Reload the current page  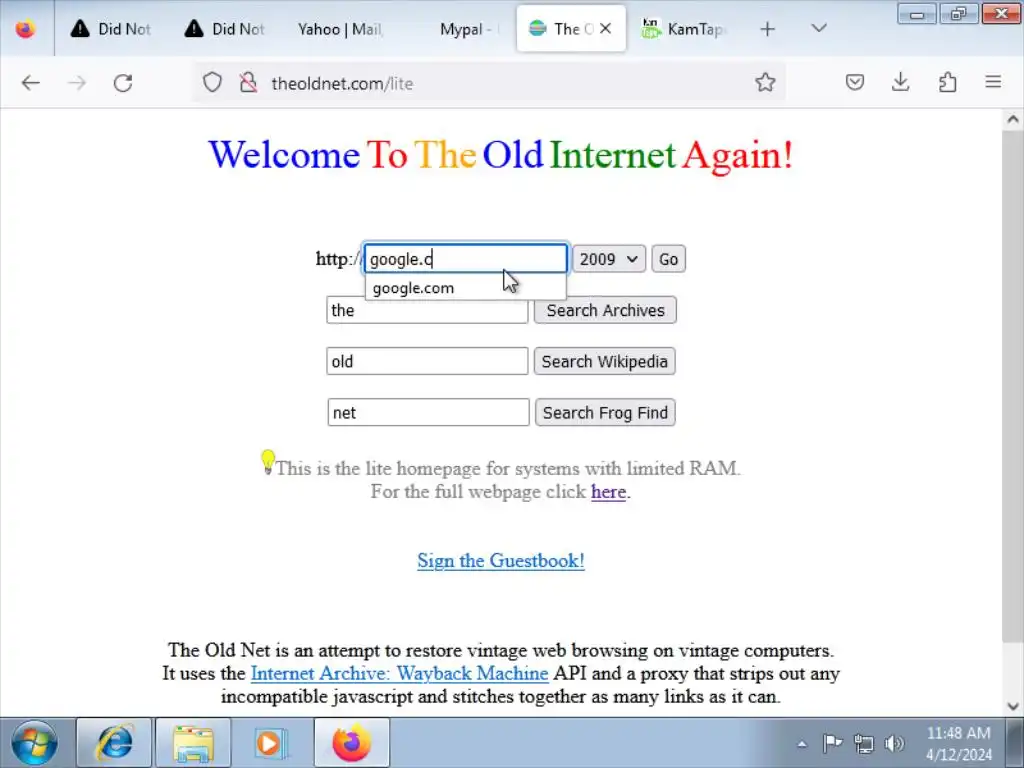coord(123,83)
